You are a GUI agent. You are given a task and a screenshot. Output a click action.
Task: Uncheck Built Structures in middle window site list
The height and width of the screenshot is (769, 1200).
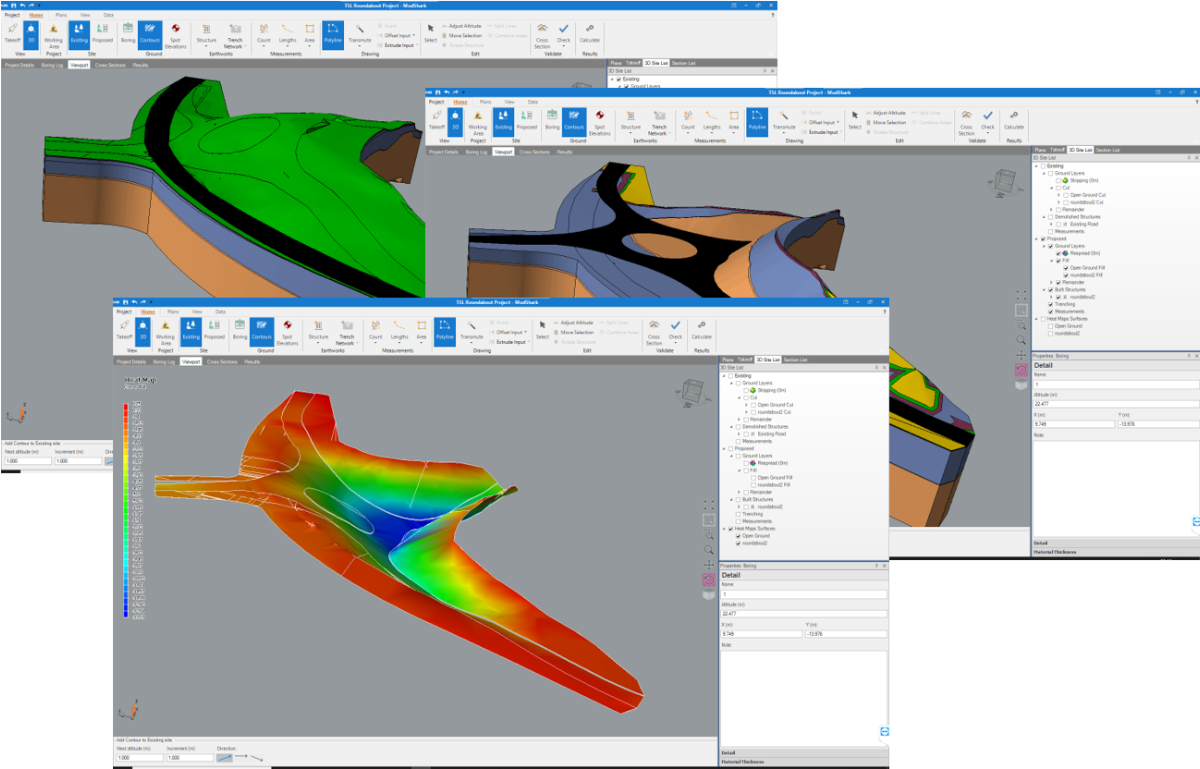pos(1051,289)
